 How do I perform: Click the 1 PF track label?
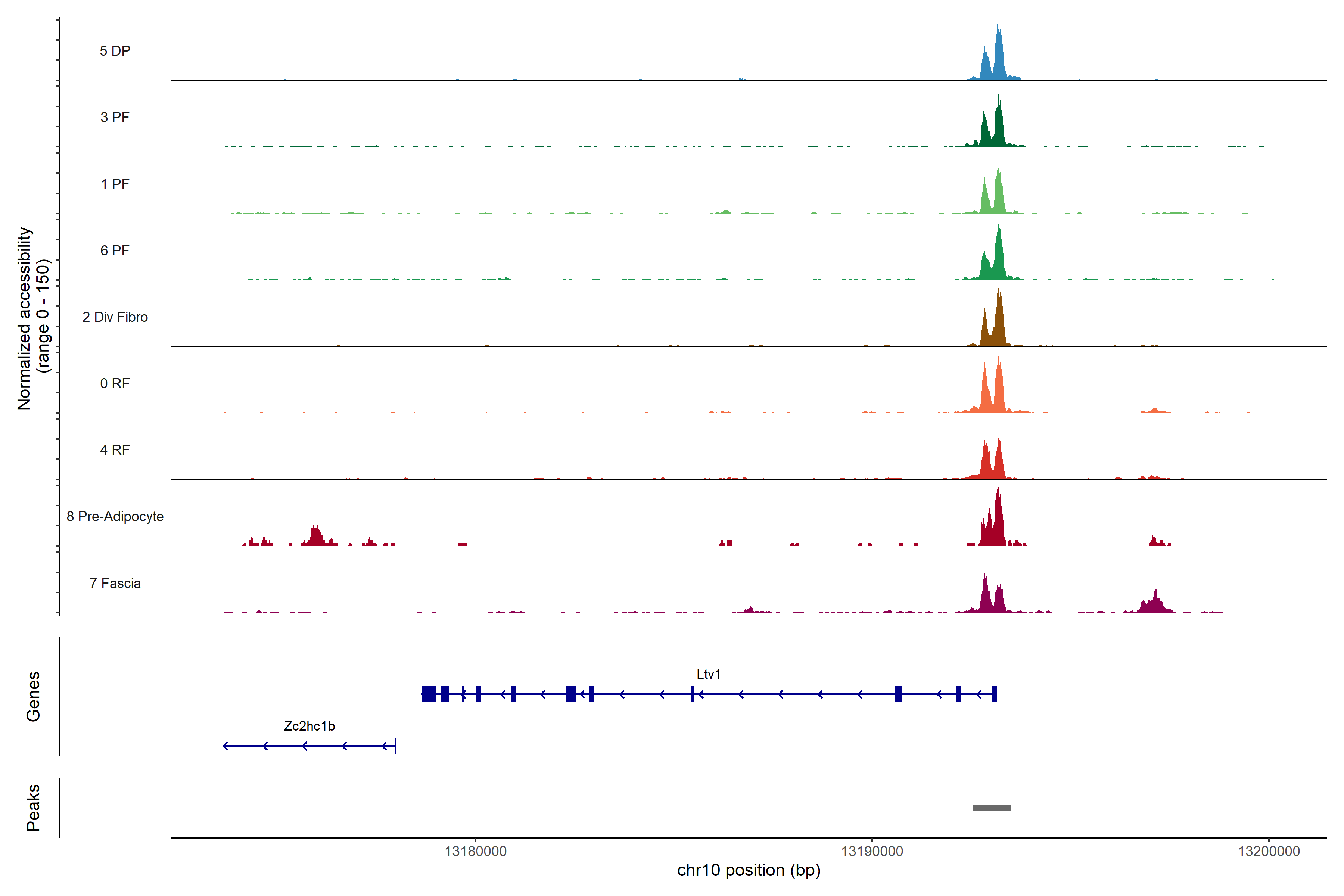pyautogui.click(x=115, y=184)
